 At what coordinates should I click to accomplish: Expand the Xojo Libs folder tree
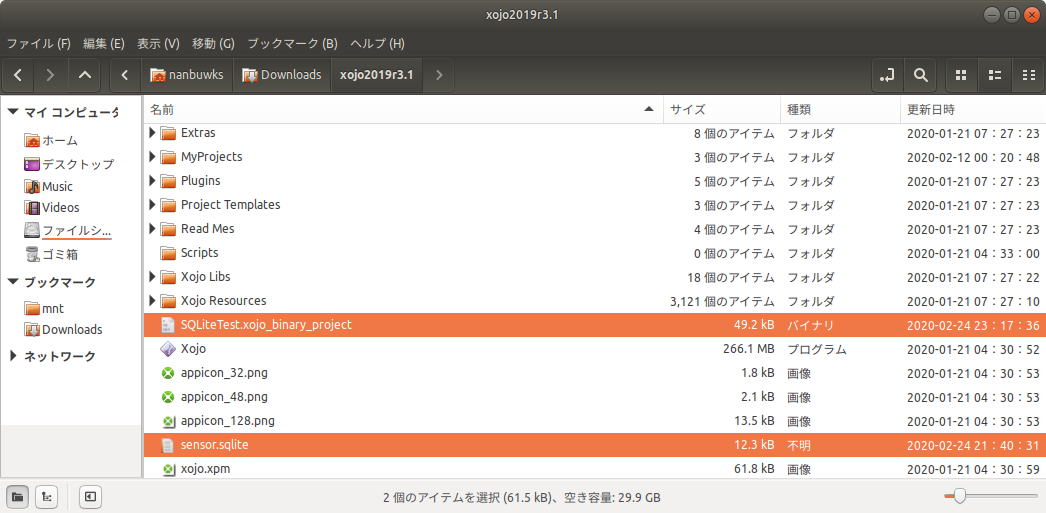pyautogui.click(x=152, y=277)
